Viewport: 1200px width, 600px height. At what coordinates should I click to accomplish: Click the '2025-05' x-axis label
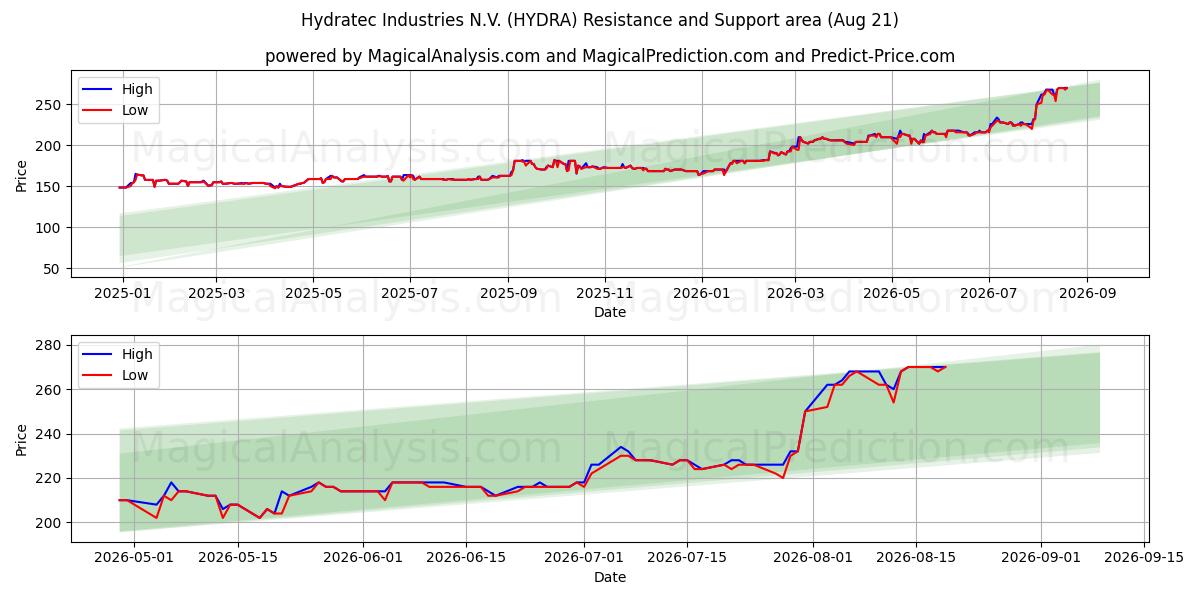coord(313,293)
